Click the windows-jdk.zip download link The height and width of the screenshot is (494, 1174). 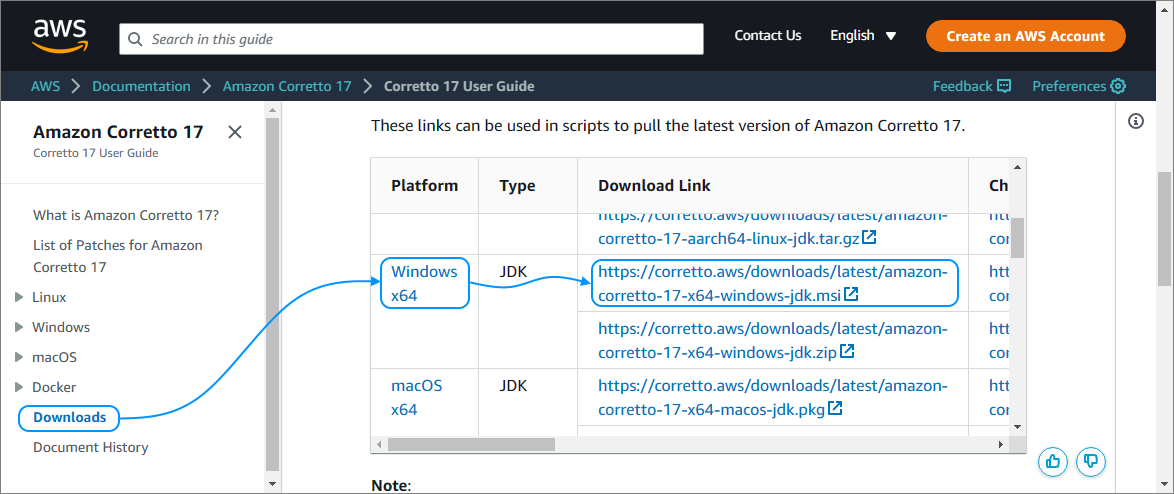click(x=773, y=339)
